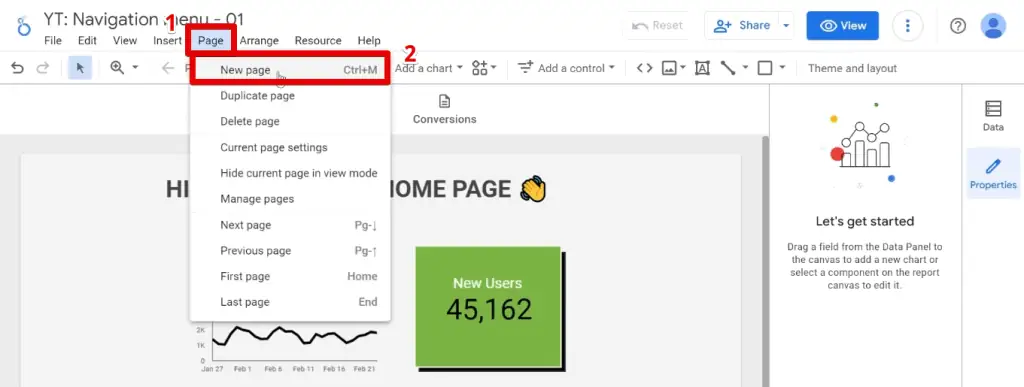Viewport: 1024px width, 387px height.
Task: Open the Help menu
Action: click(369, 40)
